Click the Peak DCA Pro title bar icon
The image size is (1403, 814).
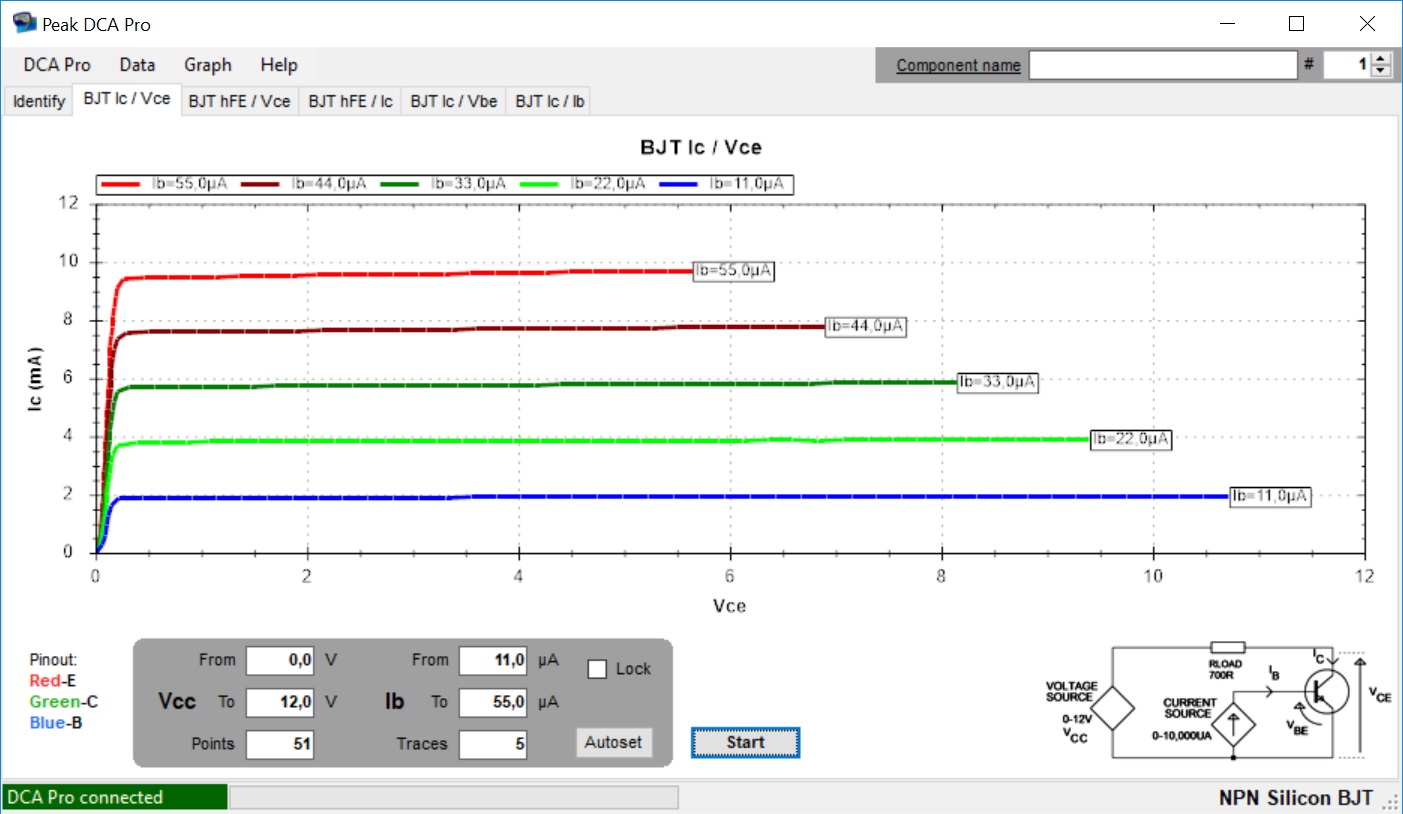(x=24, y=23)
